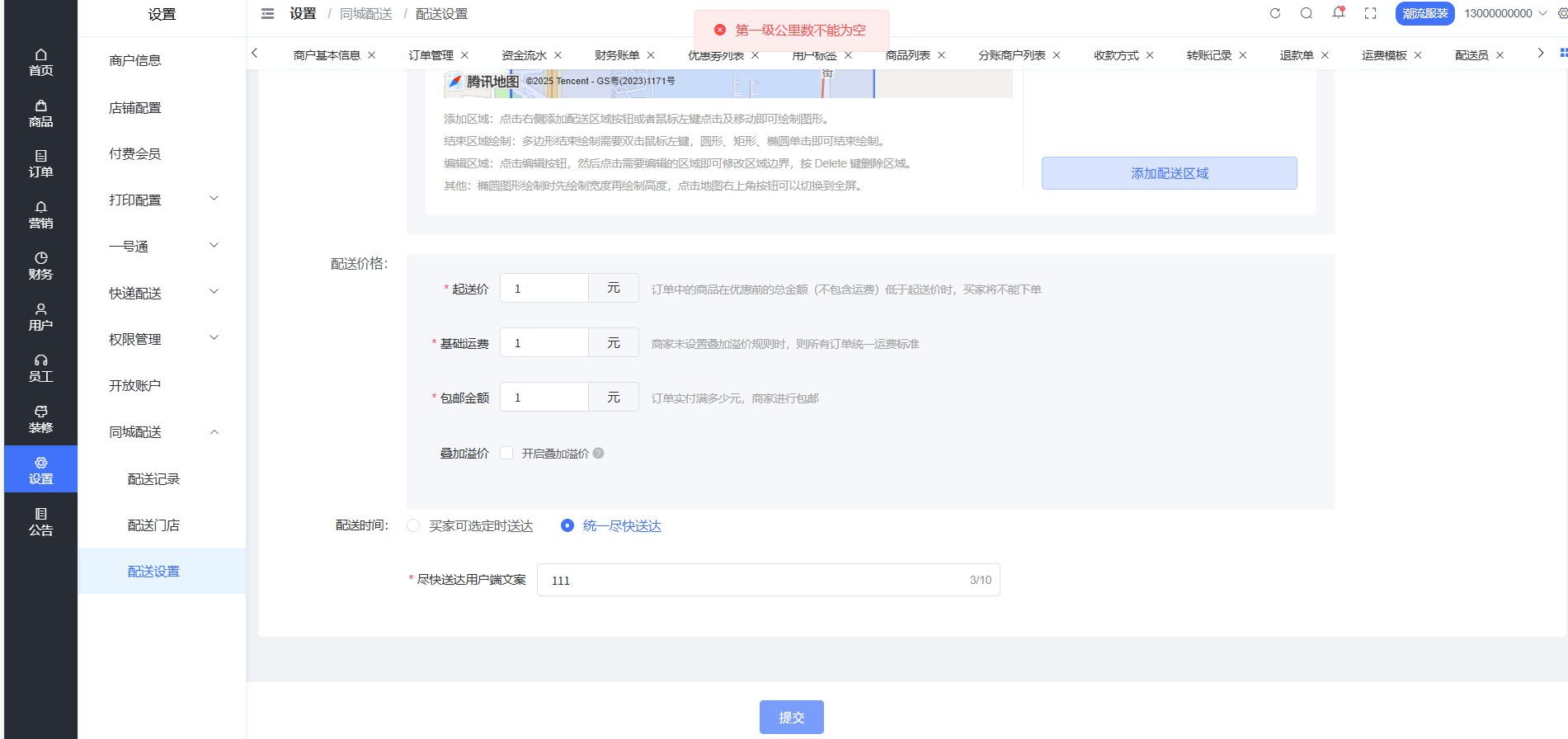The width and height of the screenshot is (1568, 739).
Task: Close the 财务账单 tab
Action: click(651, 55)
